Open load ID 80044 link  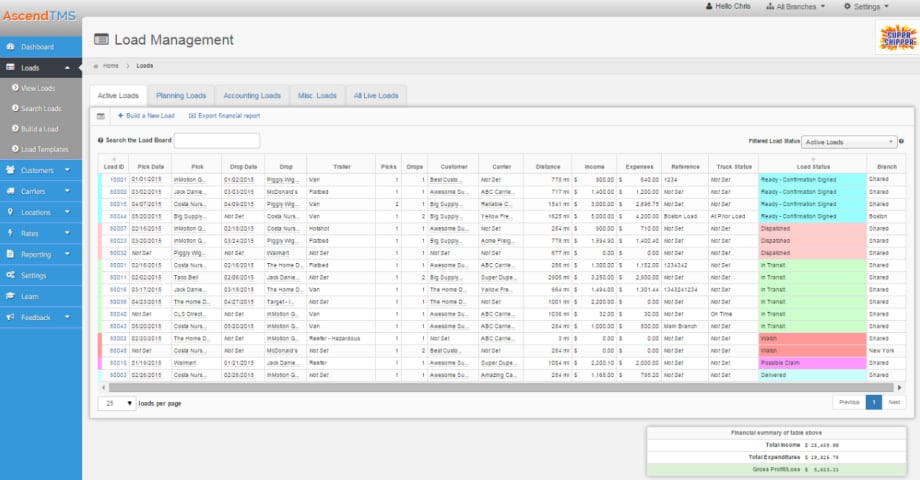(118, 217)
